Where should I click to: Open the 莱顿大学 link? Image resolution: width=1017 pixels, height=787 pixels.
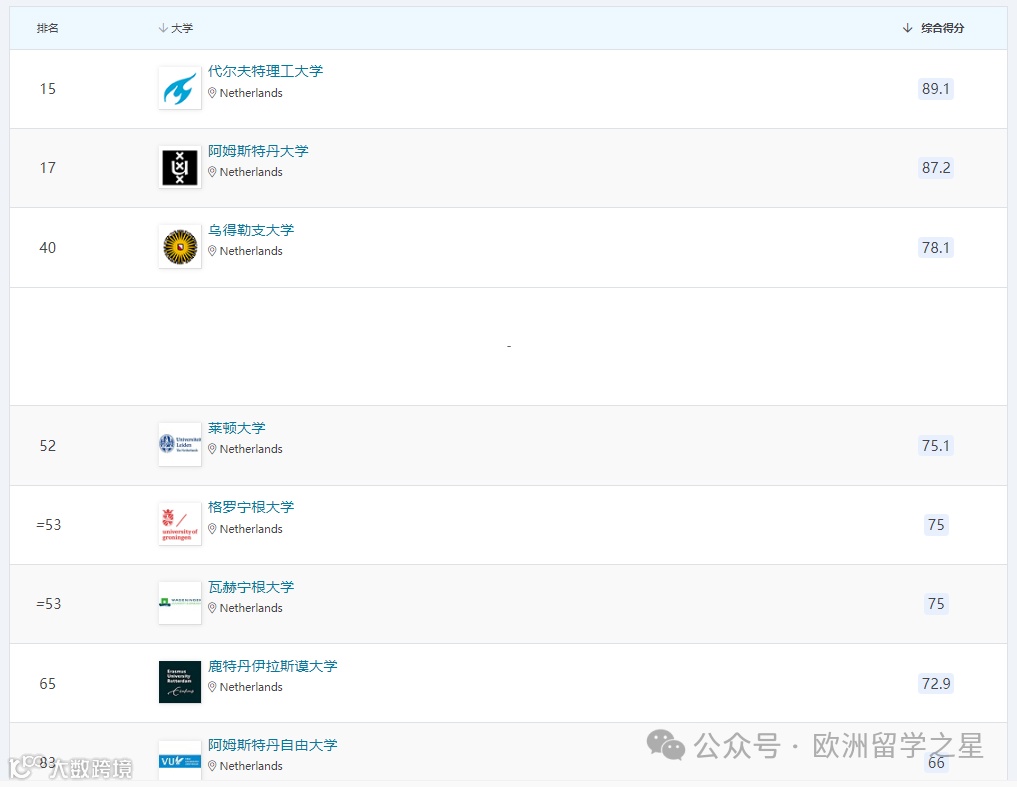tap(236, 427)
